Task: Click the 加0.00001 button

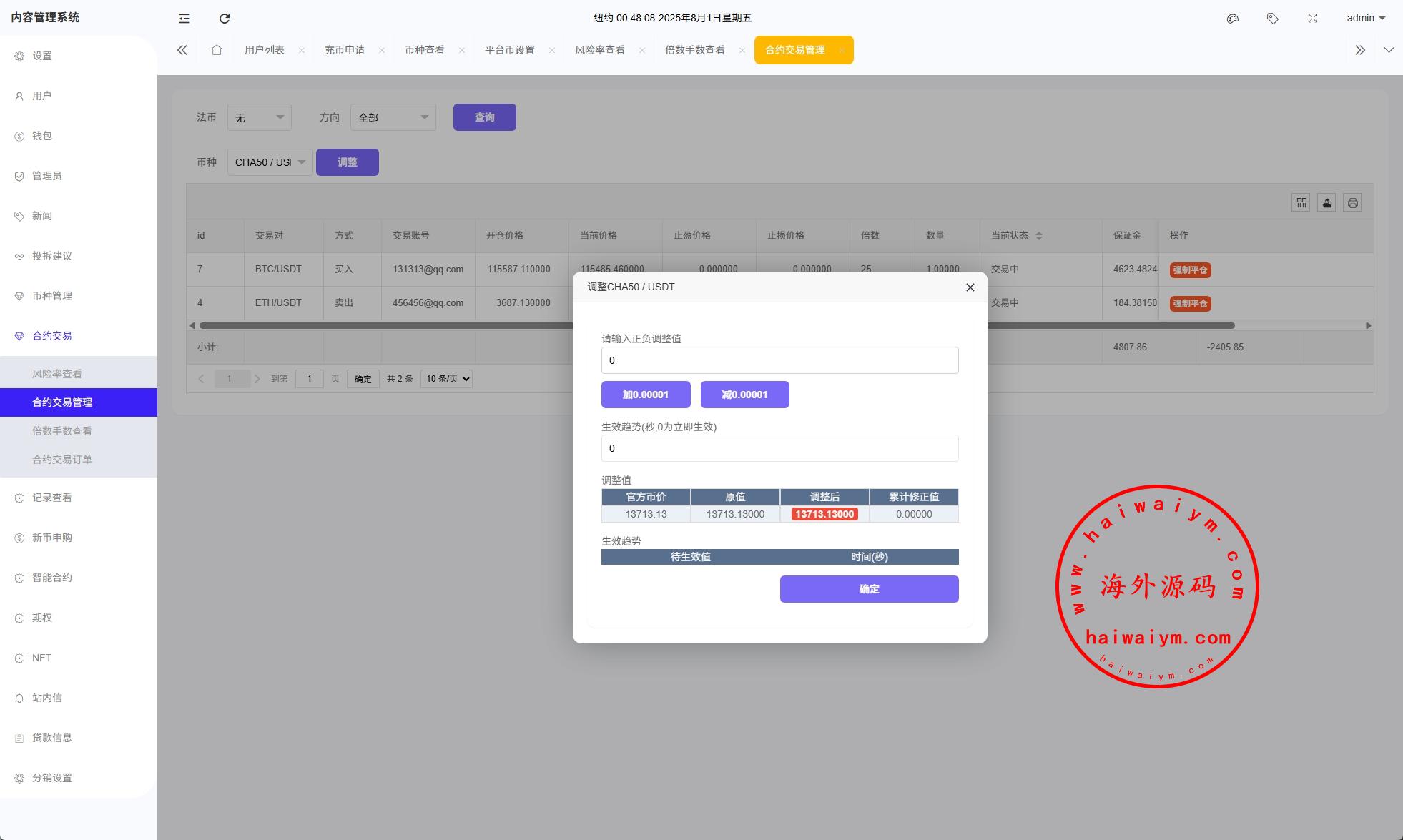Action: [646, 395]
